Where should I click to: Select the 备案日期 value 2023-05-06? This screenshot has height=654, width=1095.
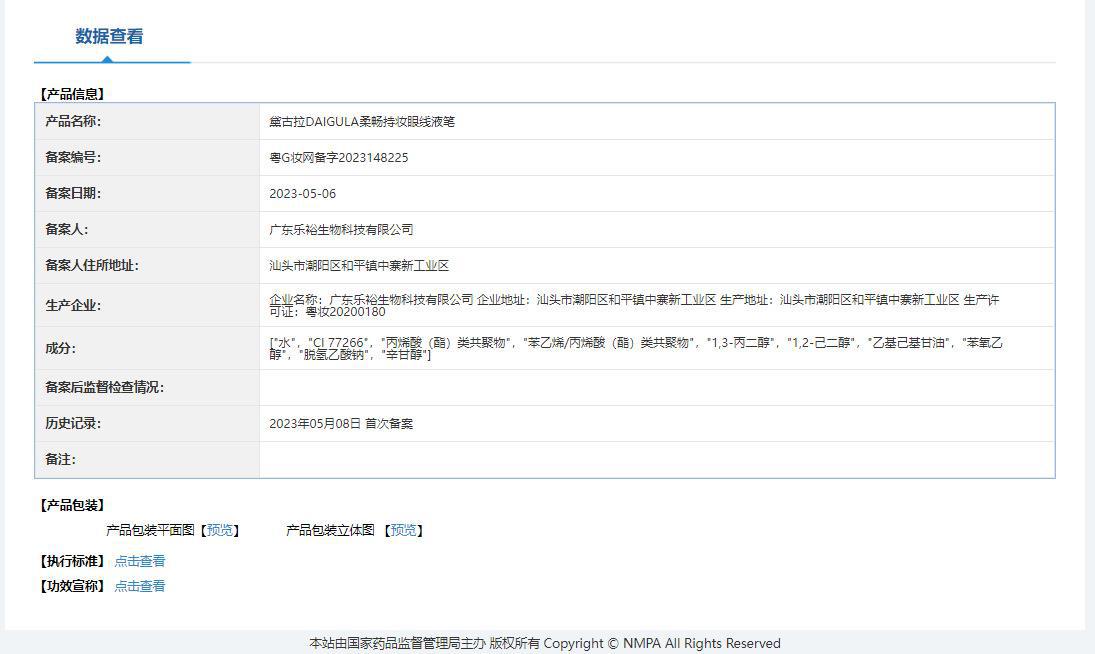(302, 194)
